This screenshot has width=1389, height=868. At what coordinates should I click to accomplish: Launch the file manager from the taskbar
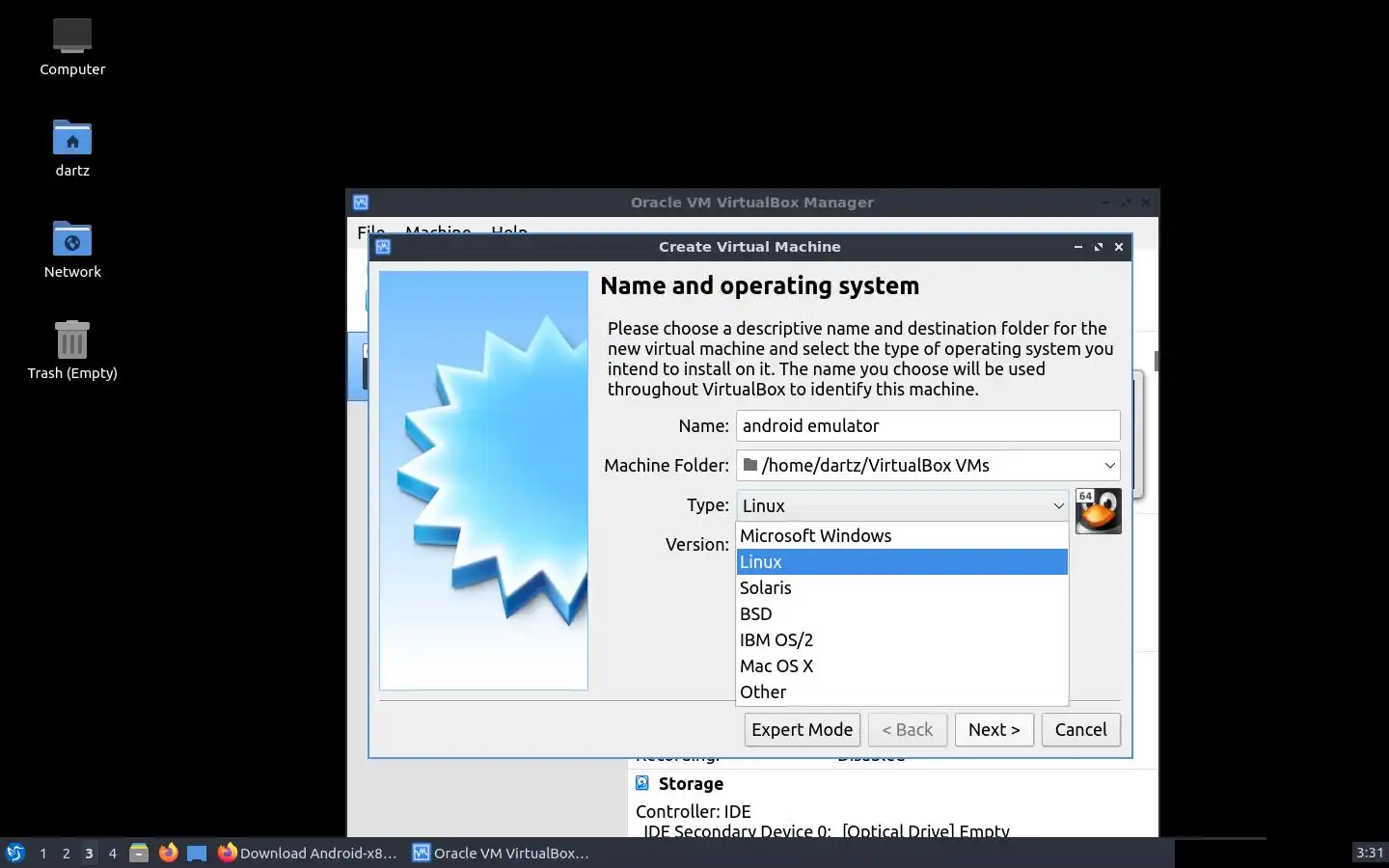[x=139, y=853]
